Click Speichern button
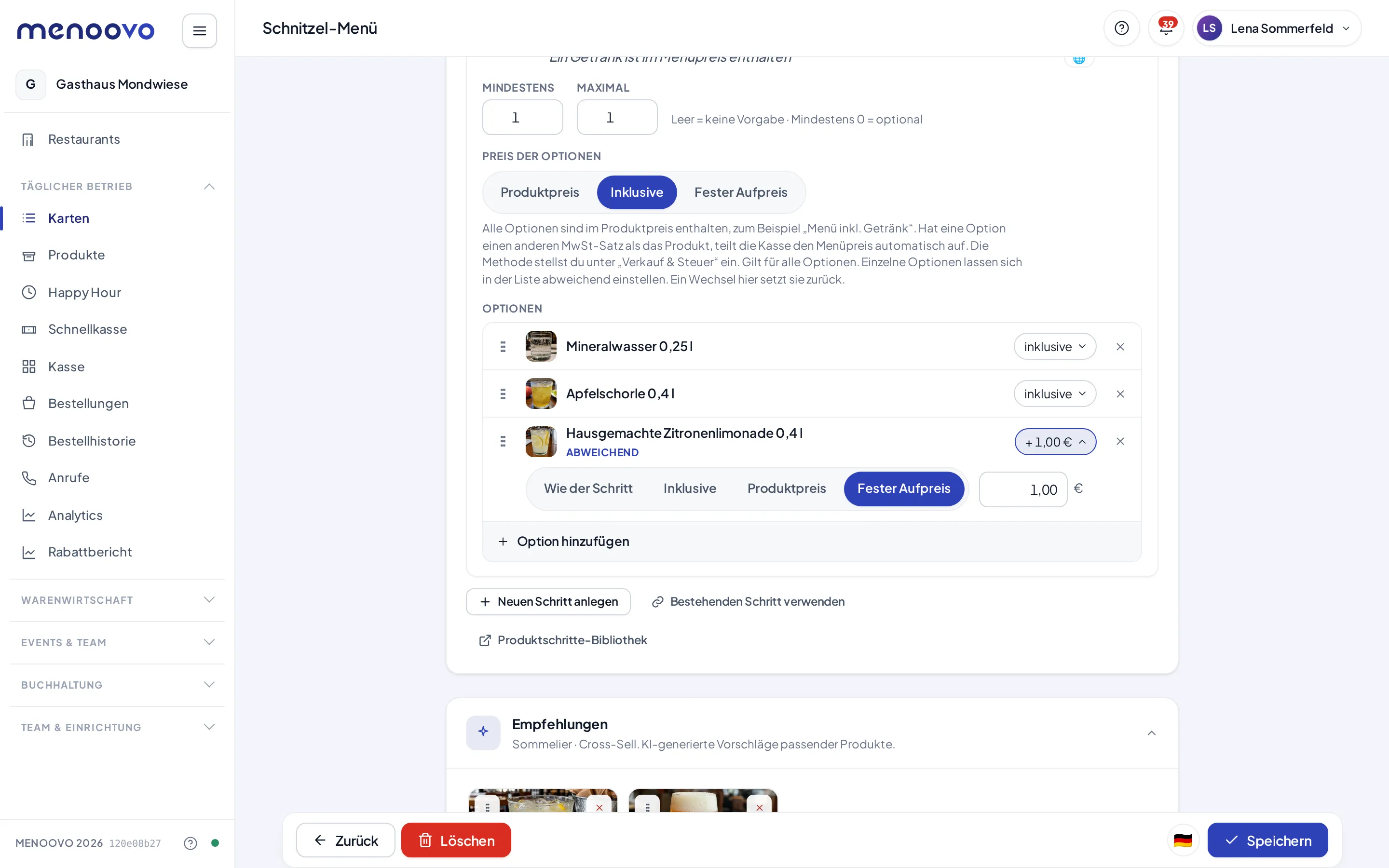The width and height of the screenshot is (1389, 868). pos(1267,841)
